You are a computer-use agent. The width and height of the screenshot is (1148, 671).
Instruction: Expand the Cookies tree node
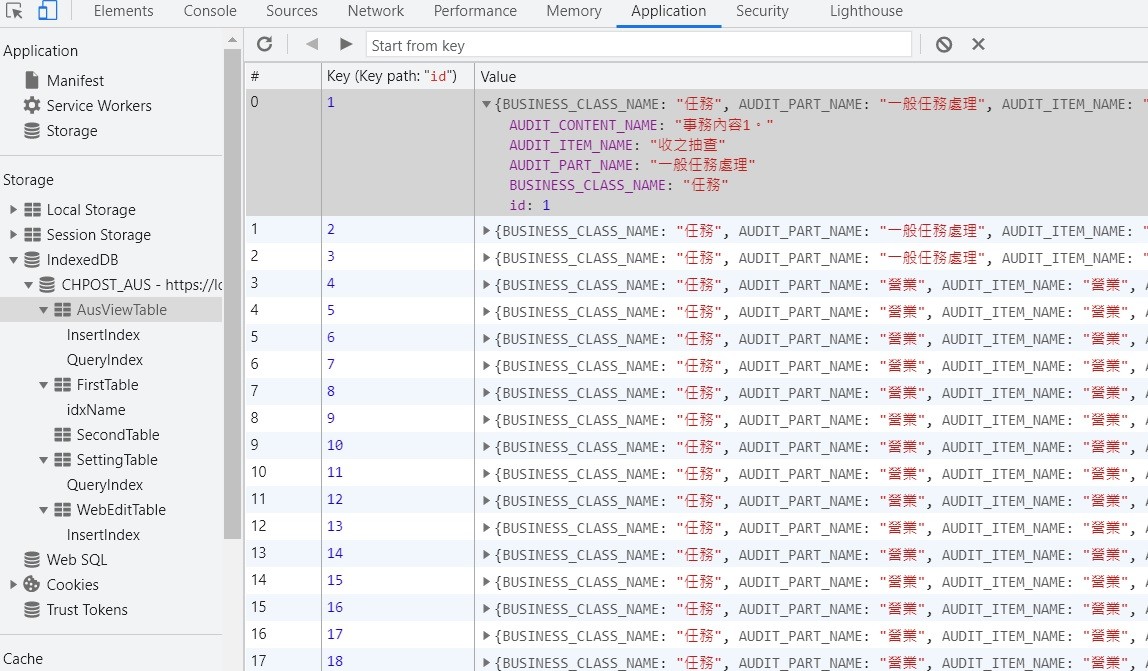pos(13,585)
